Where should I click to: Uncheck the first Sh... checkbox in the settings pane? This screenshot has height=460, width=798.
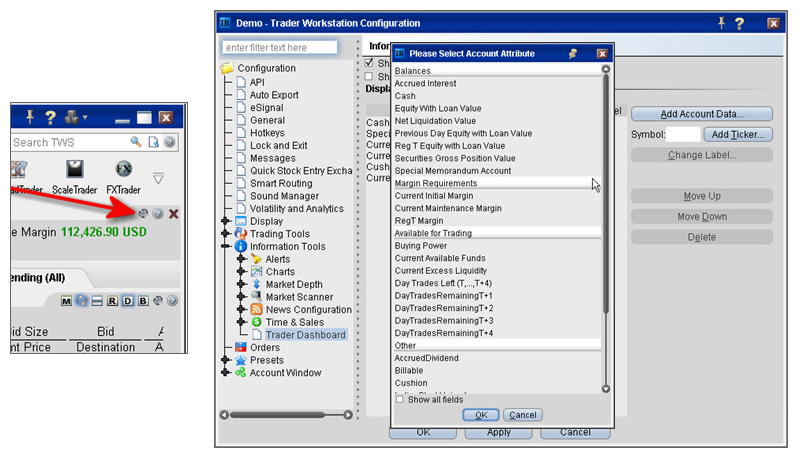[x=369, y=63]
